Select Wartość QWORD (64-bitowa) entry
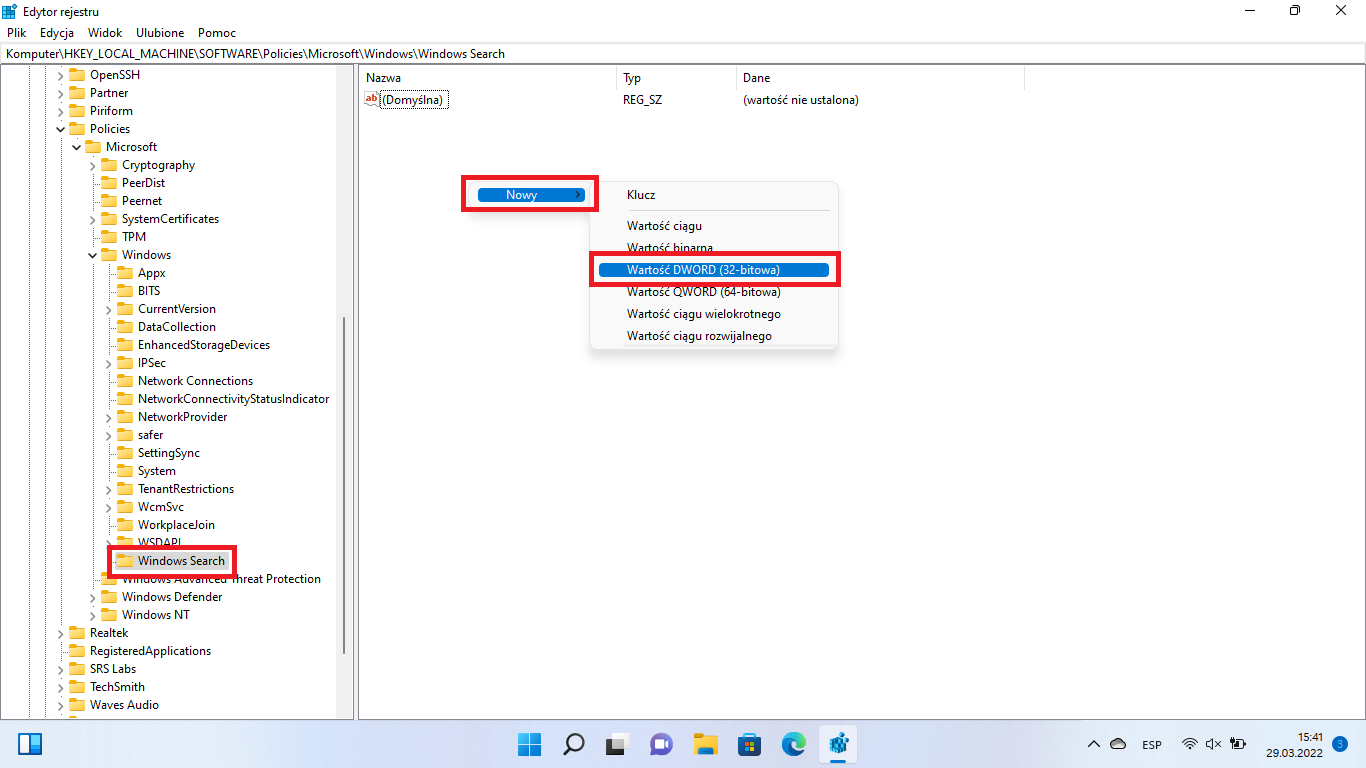 coord(714,292)
